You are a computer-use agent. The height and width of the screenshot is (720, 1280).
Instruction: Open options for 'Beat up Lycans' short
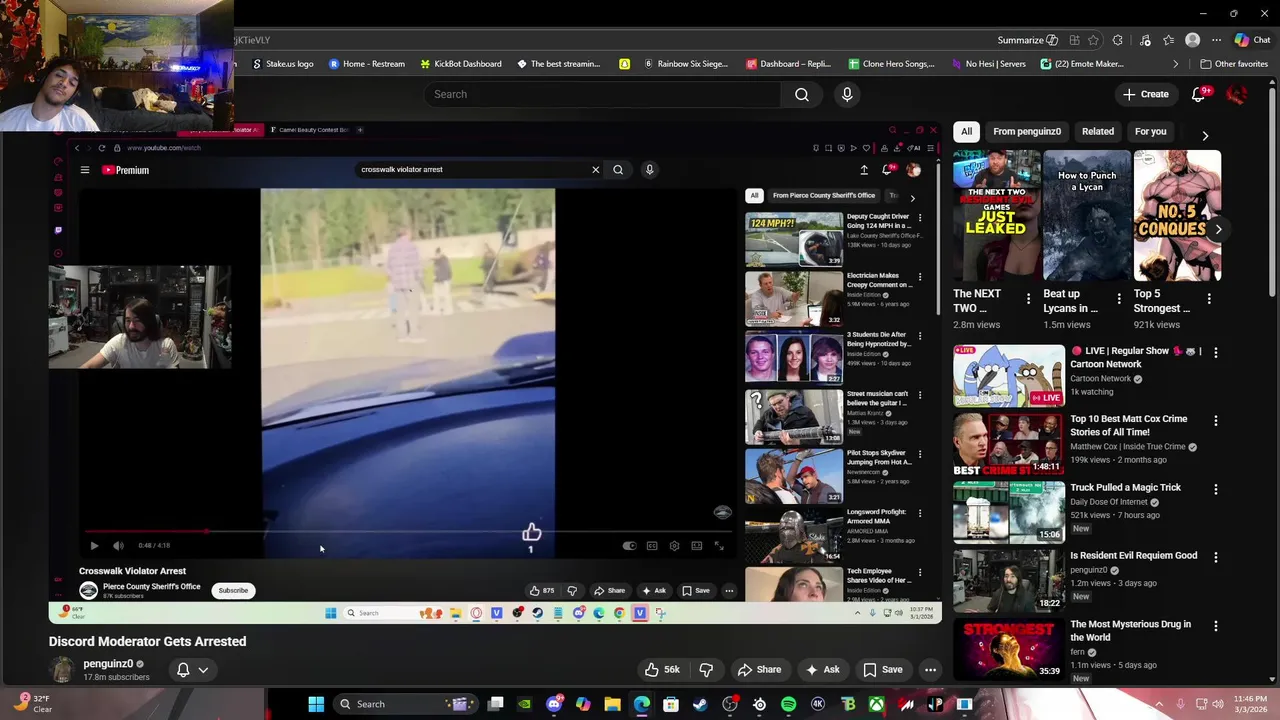pyautogui.click(x=1118, y=299)
